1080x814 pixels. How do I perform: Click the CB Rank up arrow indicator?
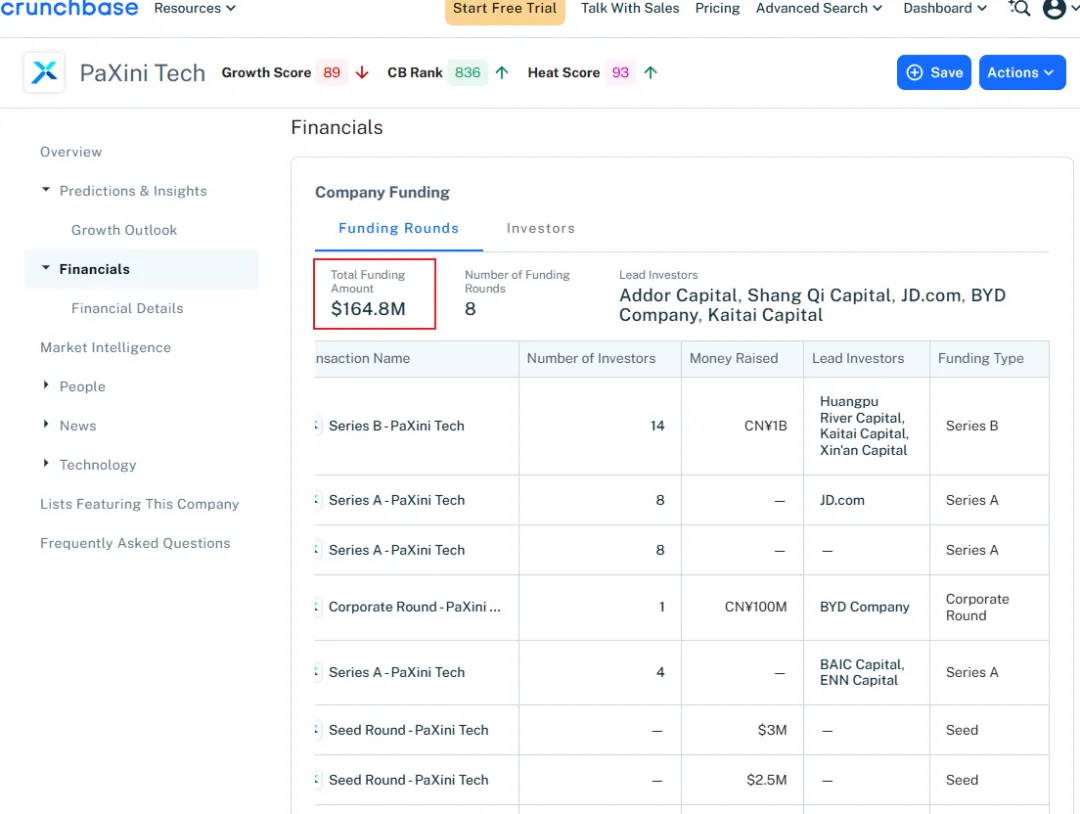(x=502, y=73)
